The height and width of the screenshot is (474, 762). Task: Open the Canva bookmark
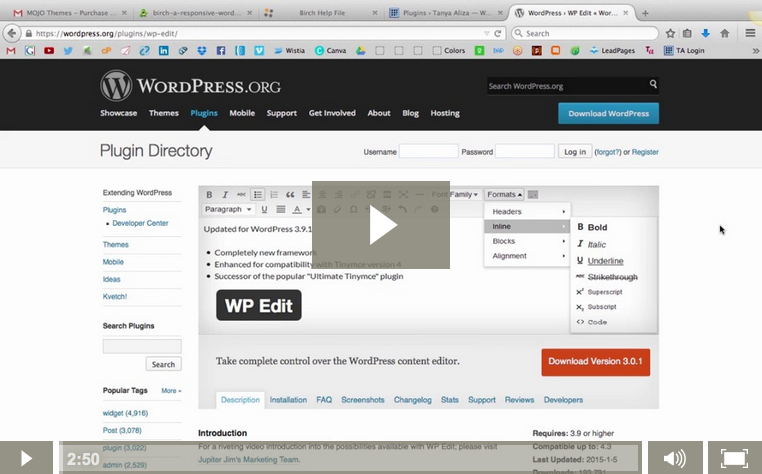coord(330,51)
